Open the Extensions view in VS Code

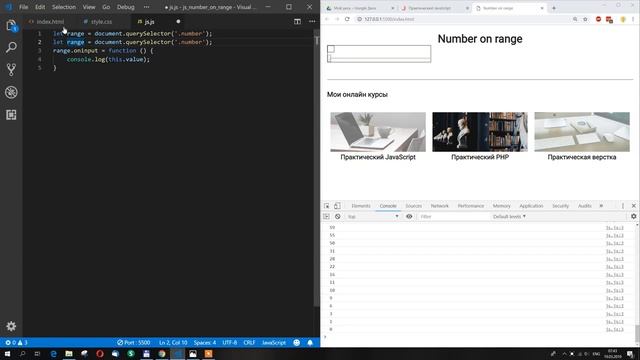pos(11,115)
